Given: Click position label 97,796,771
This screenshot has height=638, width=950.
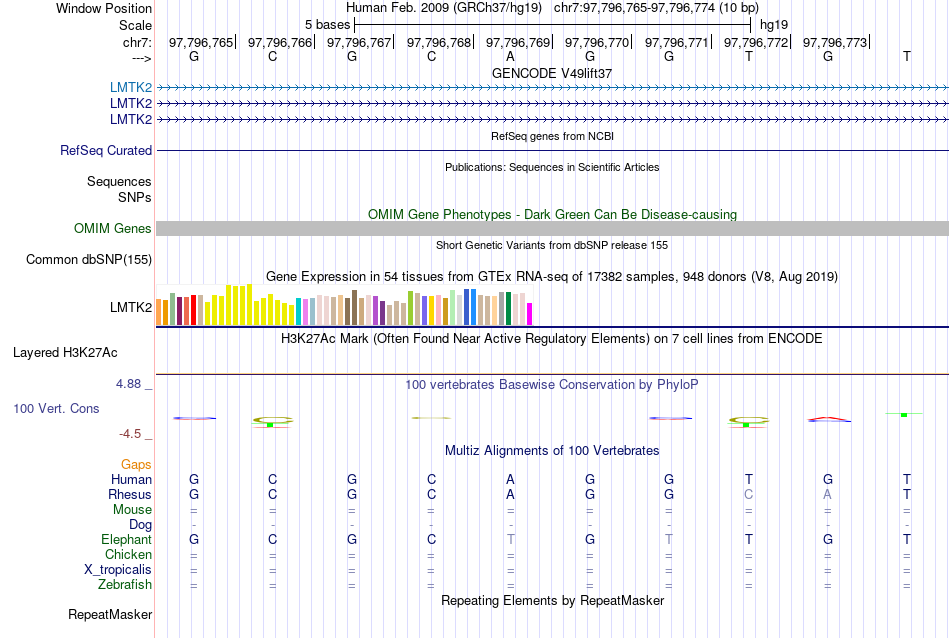Looking at the screenshot, I should click(676, 42).
